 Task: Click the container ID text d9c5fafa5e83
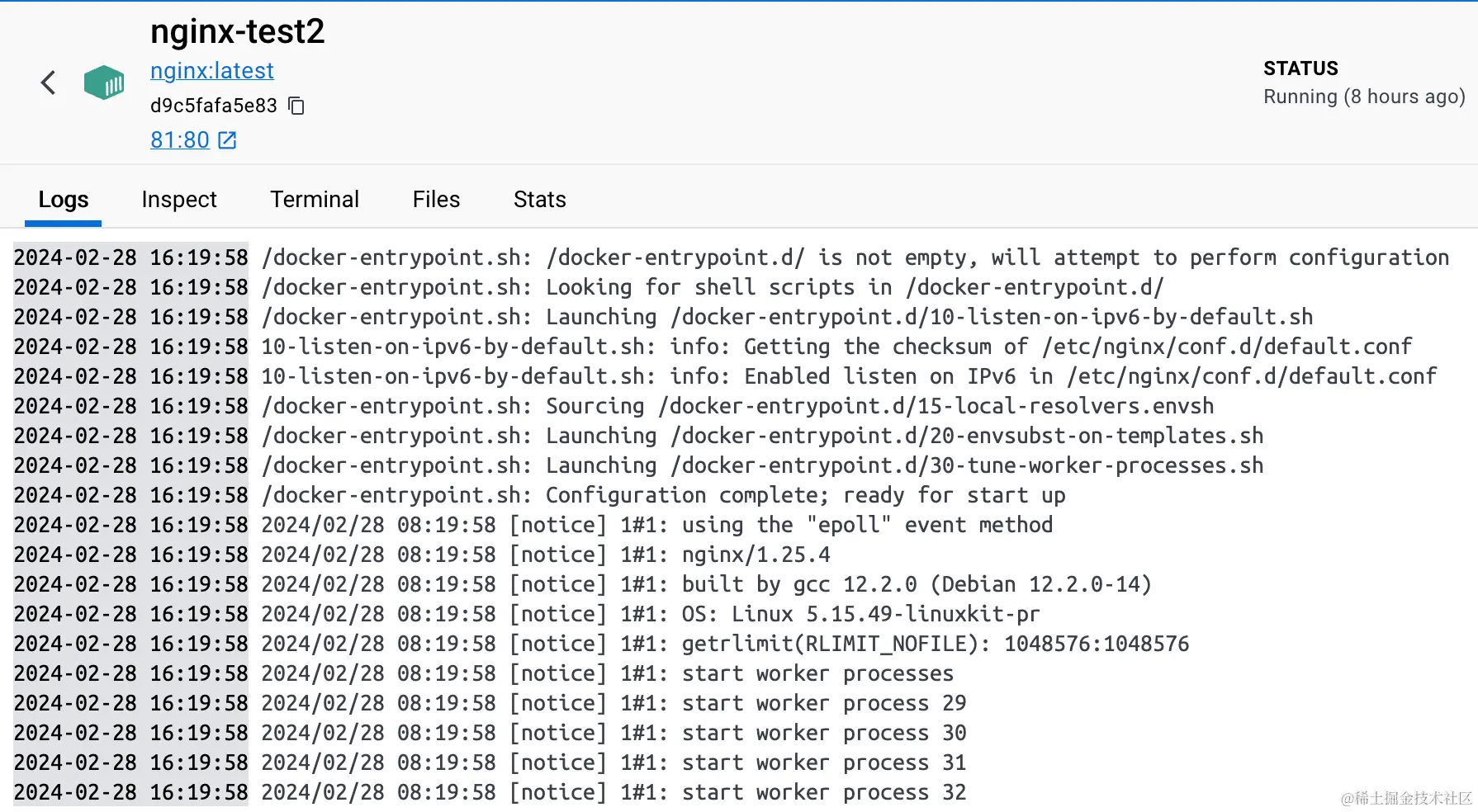pos(214,106)
